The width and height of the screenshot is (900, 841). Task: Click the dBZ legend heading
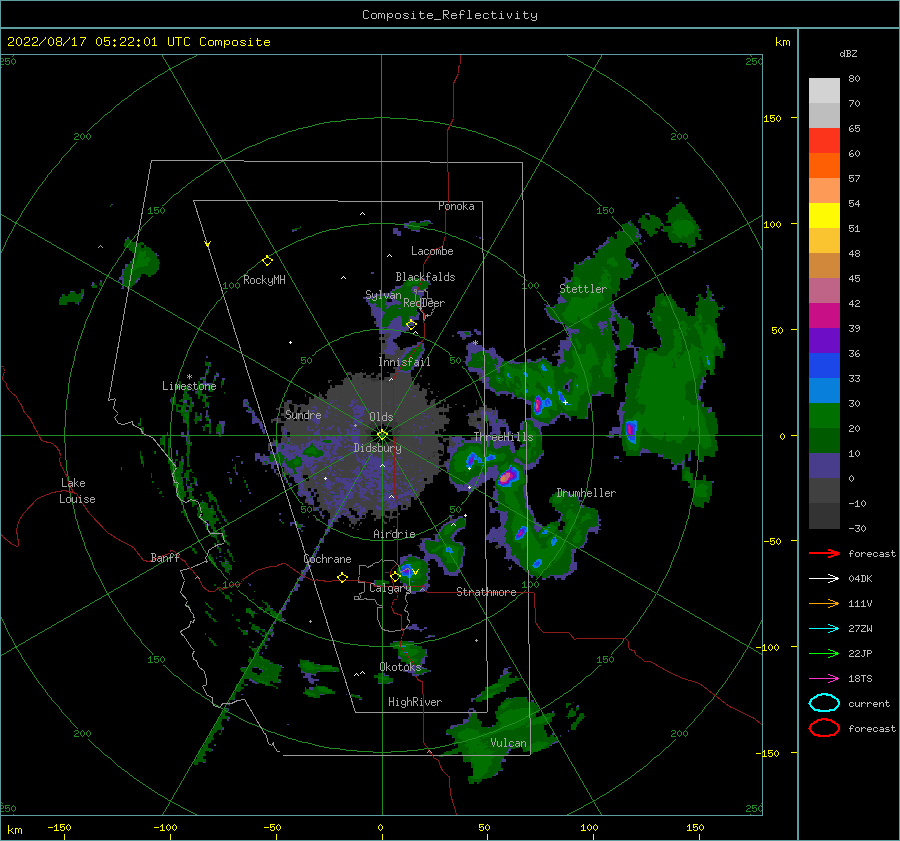click(x=848, y=53)
